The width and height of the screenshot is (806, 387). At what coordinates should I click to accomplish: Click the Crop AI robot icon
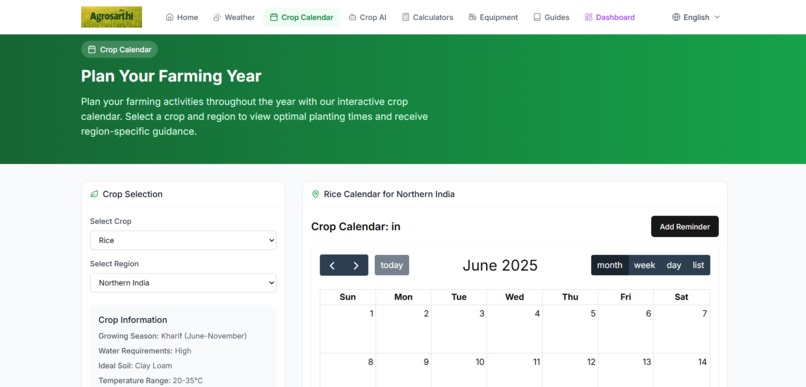pos(352,17)
